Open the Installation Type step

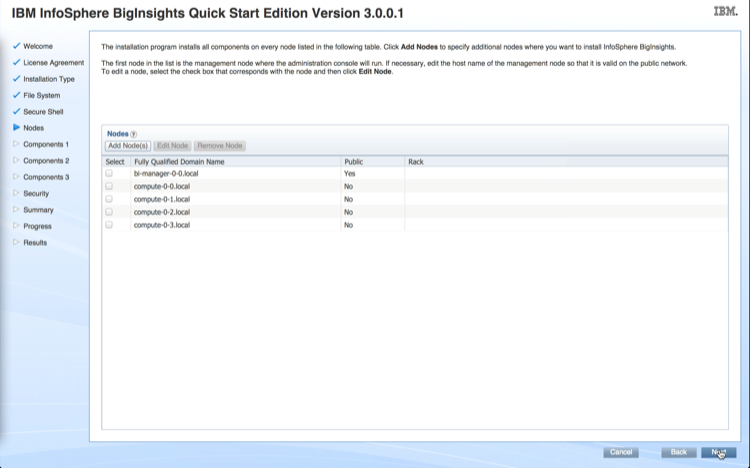tap(49, 79)
